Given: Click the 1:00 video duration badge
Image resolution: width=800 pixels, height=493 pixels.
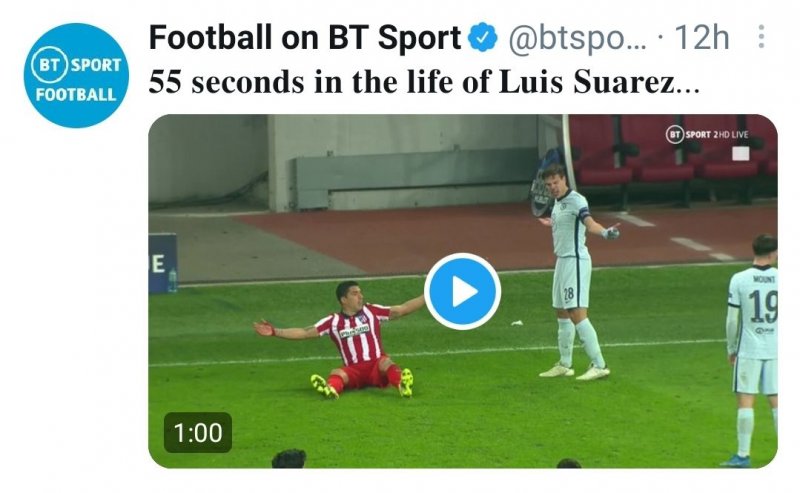Looking at the screenshot, I should click(x=198, y=433).
